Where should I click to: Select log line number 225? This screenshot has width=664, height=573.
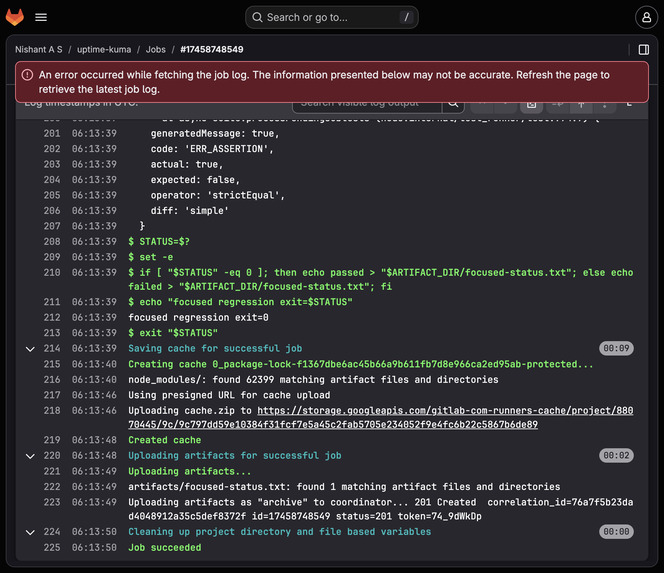pyautogui.click(x=52, y=548)
